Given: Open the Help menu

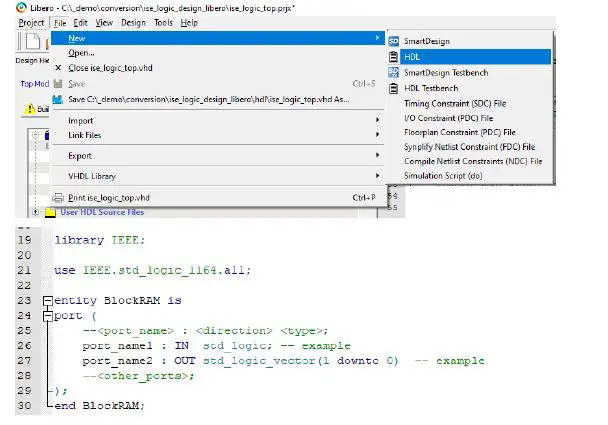Looking at the screenshot, I should 189,23.
